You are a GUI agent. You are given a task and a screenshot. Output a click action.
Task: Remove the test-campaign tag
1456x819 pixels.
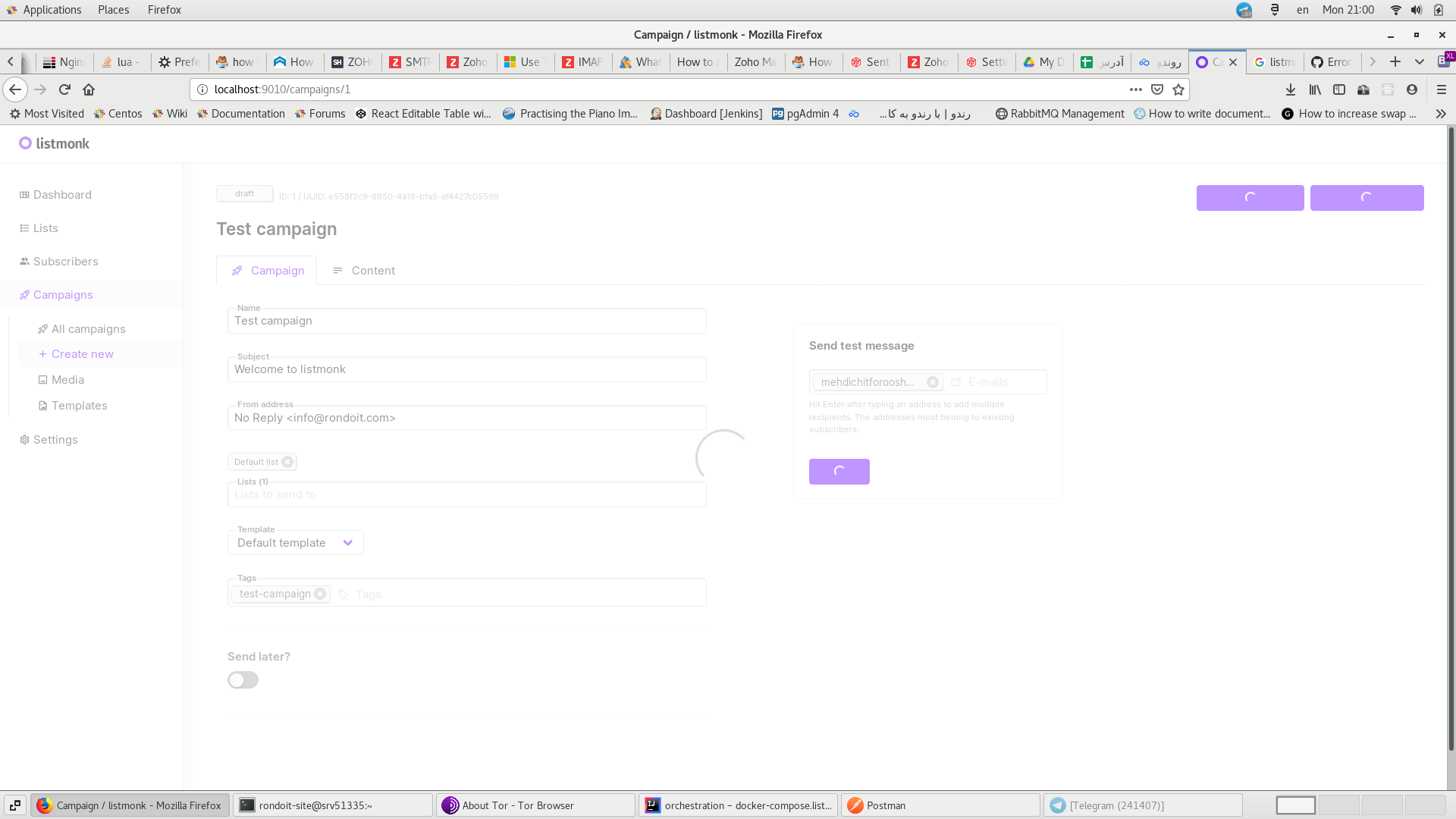click(321, 595)
